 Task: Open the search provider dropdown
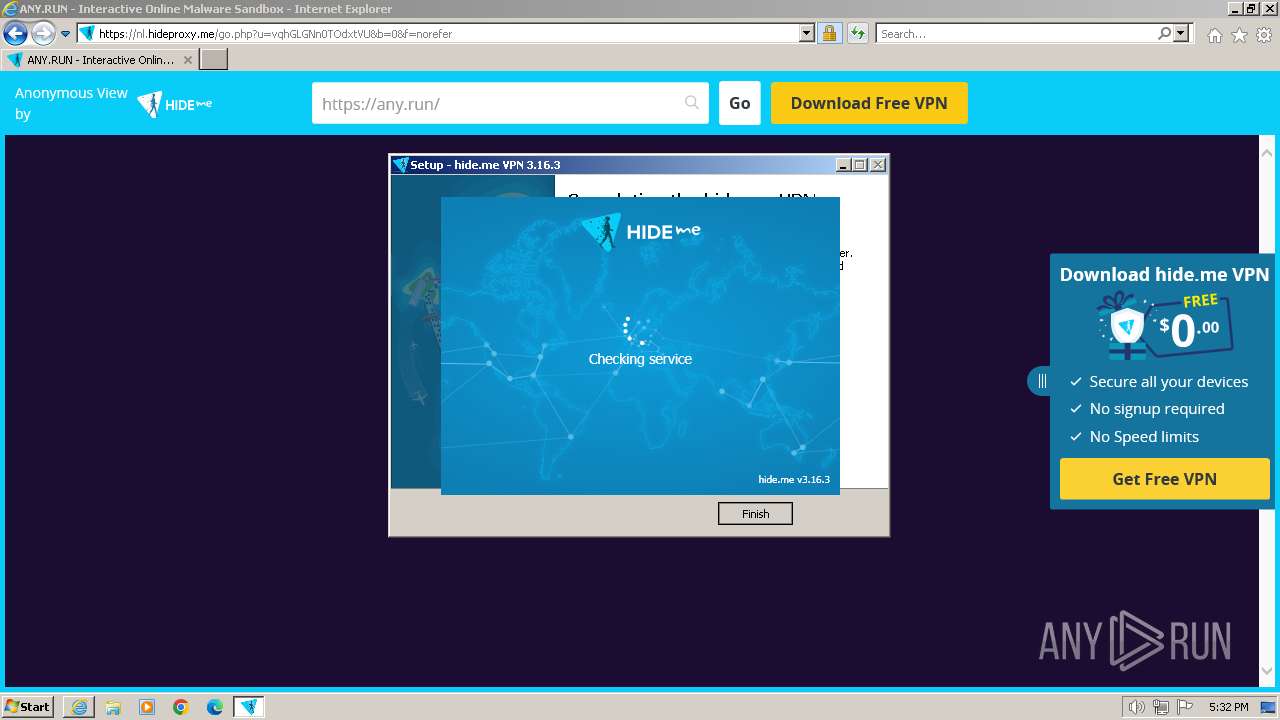click(x=1181, y=34)
